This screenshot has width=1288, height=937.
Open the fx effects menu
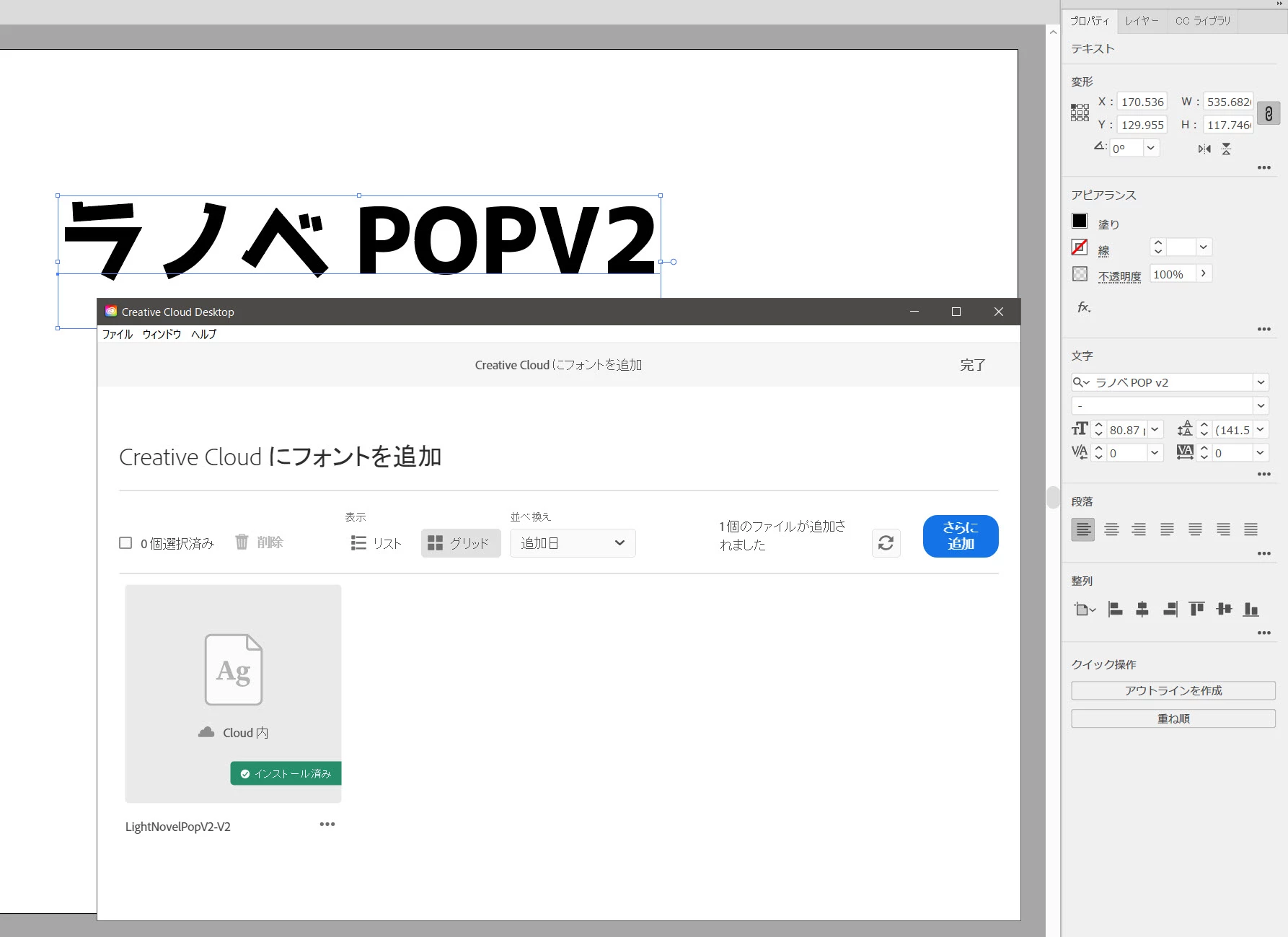[x=1084, y=307]
